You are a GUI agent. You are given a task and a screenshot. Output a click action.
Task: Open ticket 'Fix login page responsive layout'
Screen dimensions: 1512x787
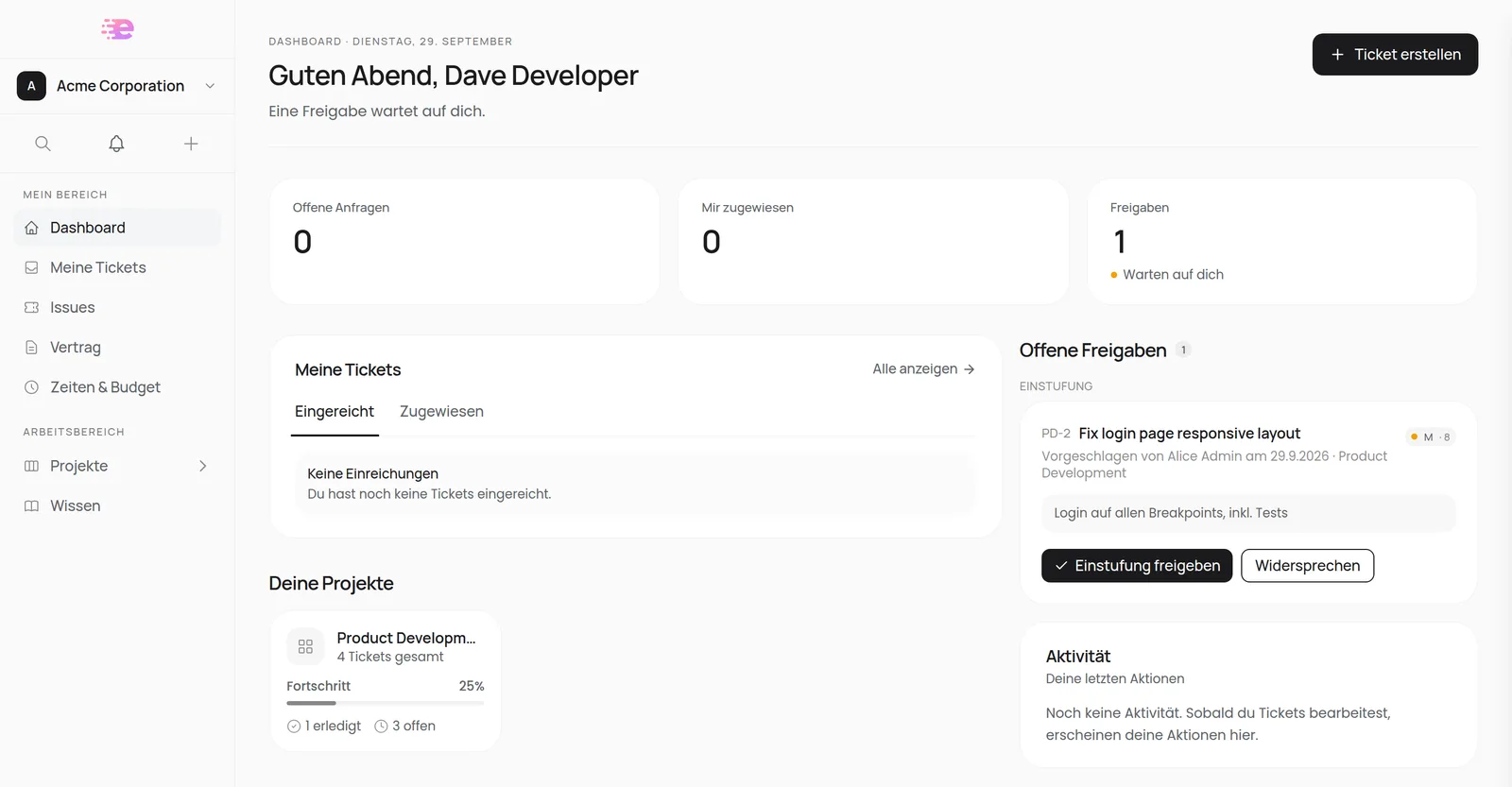(1189, 434)
